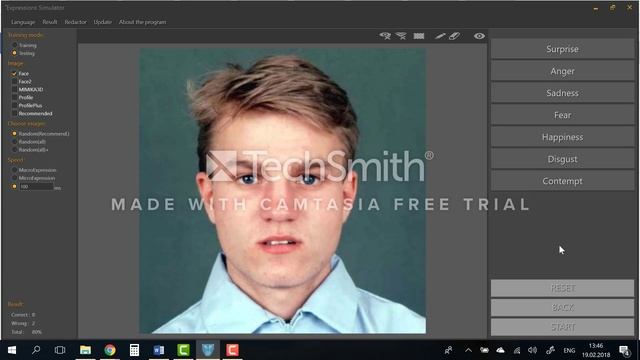The height and width of the screenshot is (360, 640).
Task: Click the link pen tray icon
Action: [x=550, y=350]
